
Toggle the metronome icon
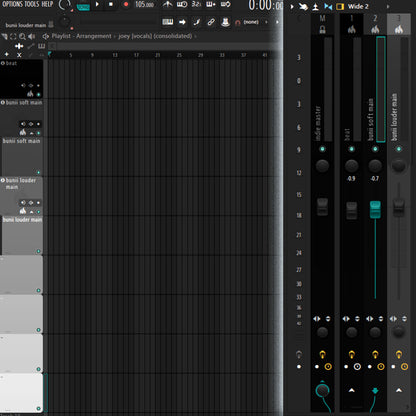(167, 4)
